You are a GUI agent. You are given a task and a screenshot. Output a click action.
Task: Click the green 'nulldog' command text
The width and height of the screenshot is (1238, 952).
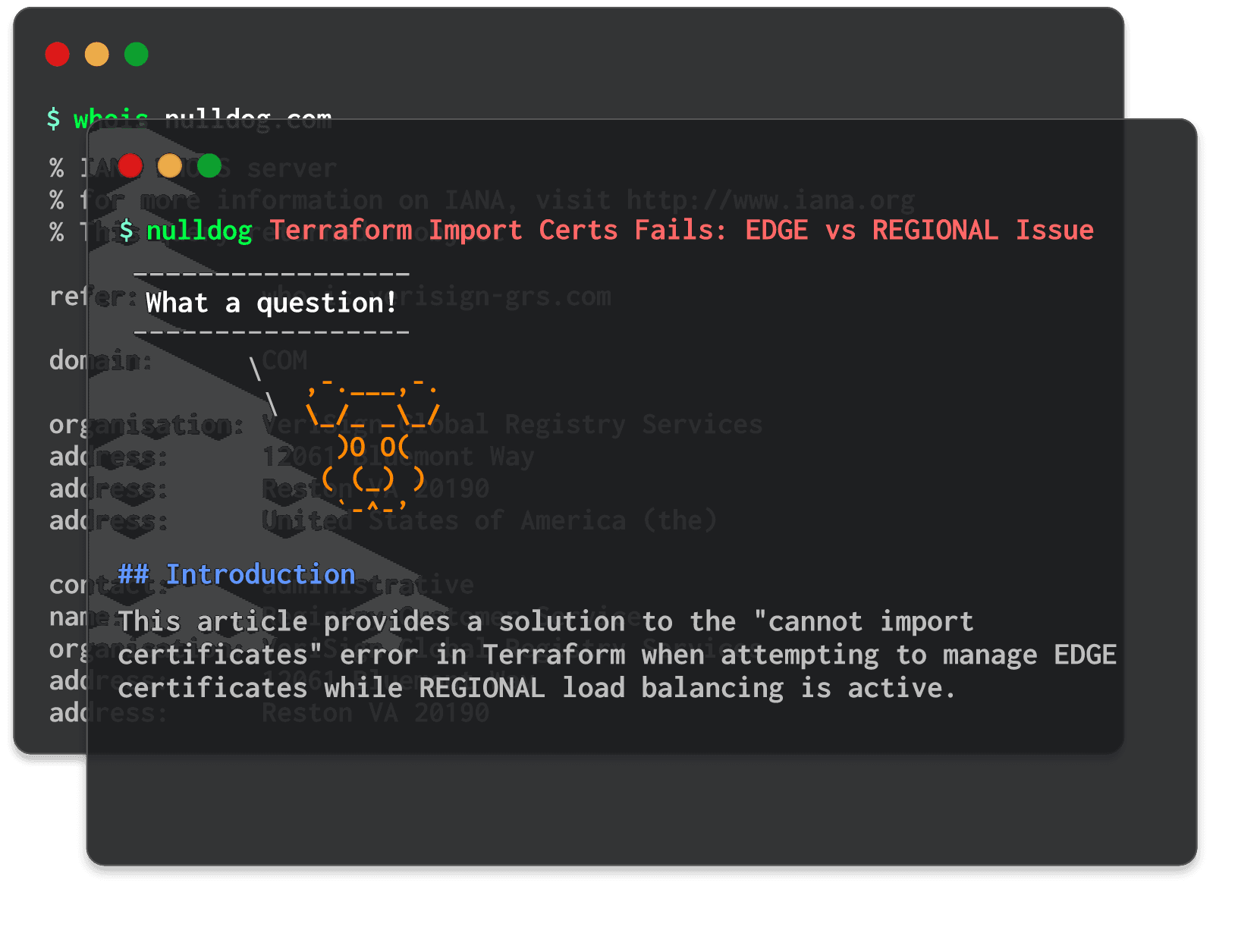[200, 231]
